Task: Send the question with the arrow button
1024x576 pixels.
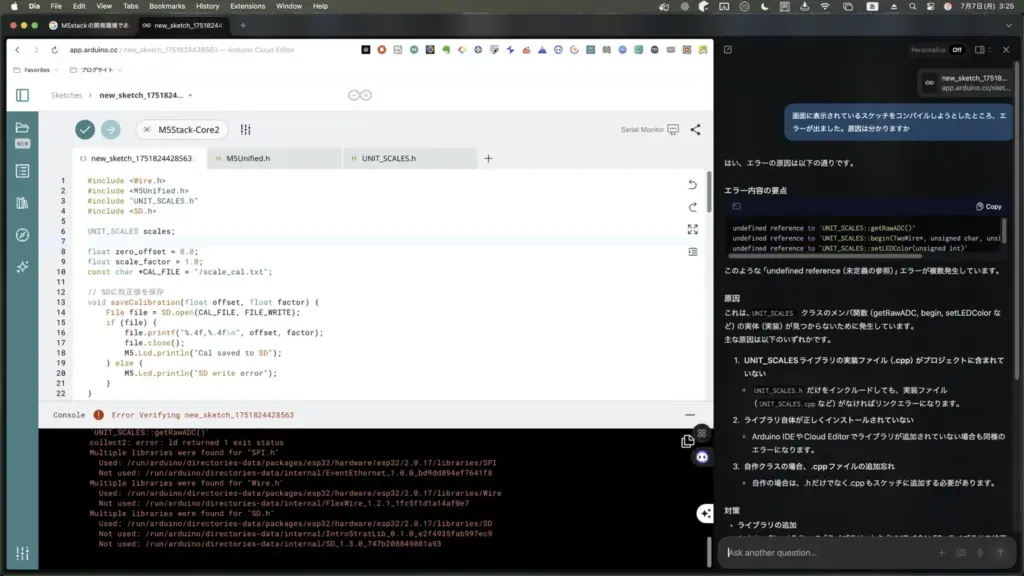Action: coord(1000,552)
